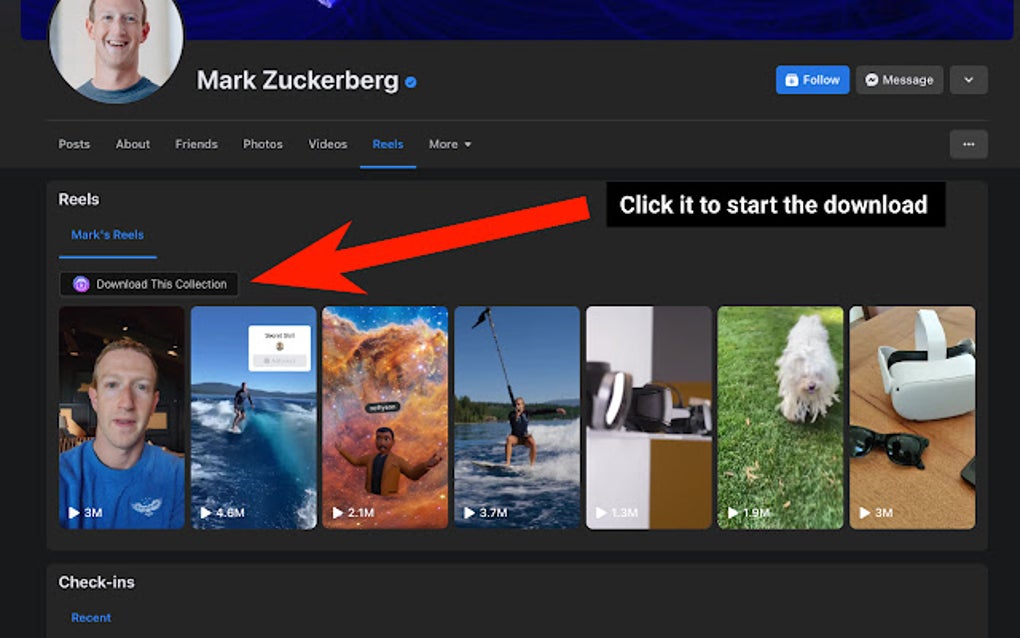This screenshot has width=1020, height=638.
Task: Go to the Friends tab
Action: (x=196, y=144)
